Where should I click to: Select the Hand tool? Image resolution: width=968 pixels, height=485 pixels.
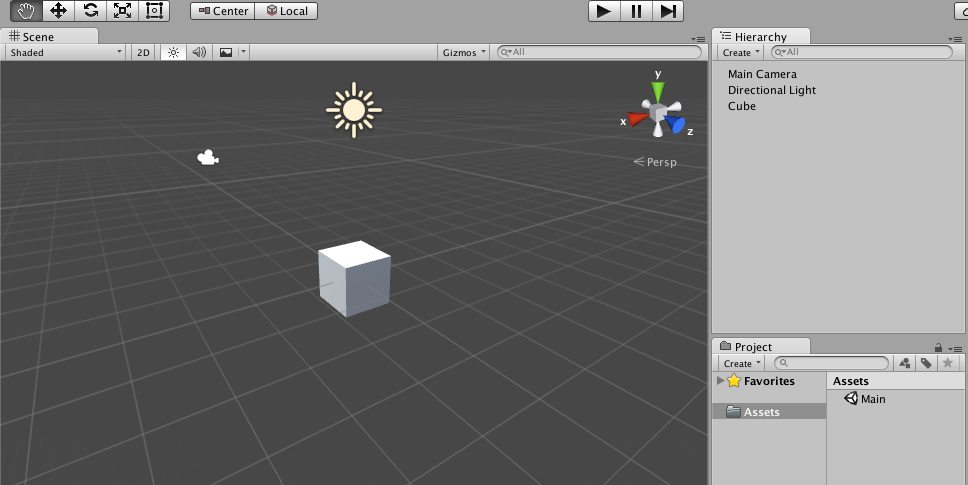tap(27, 10)
